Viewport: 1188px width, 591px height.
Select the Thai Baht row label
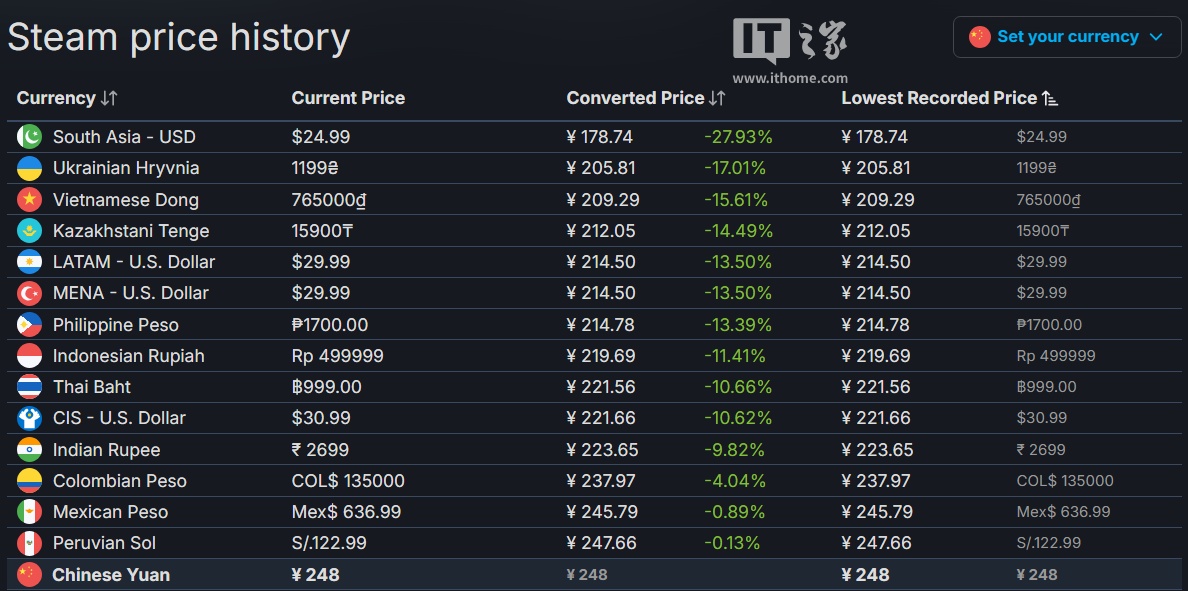coord(92,387)
